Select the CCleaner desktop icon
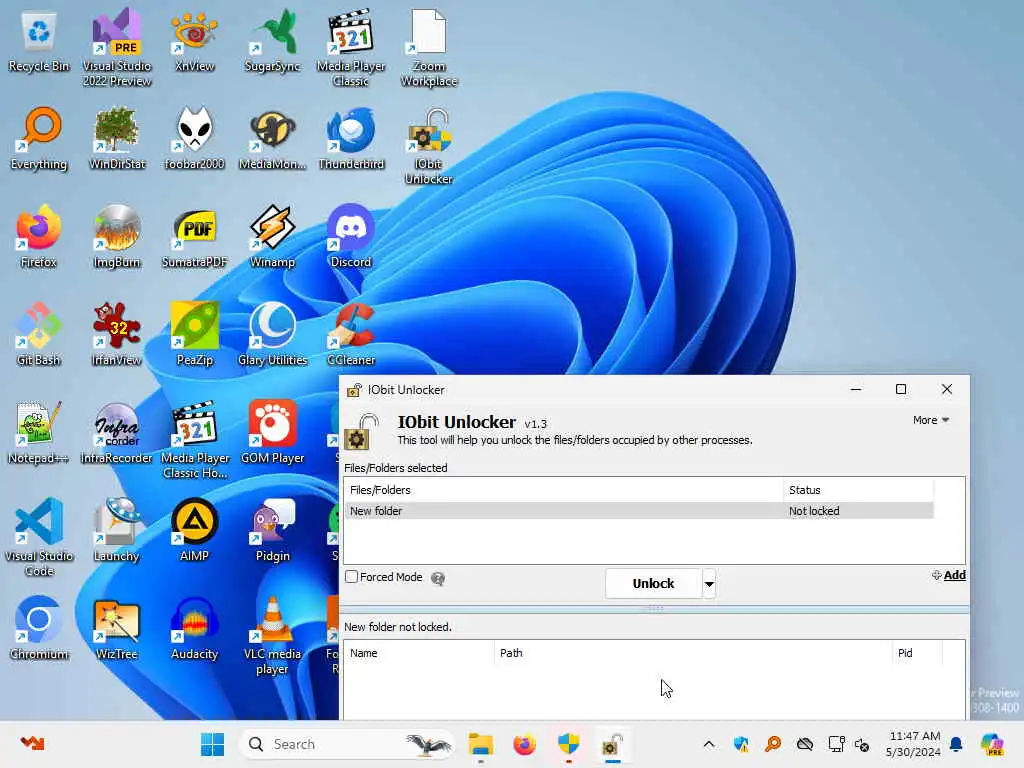The height and width of the screenshot is (768, 1024). (x=351, y=334)
